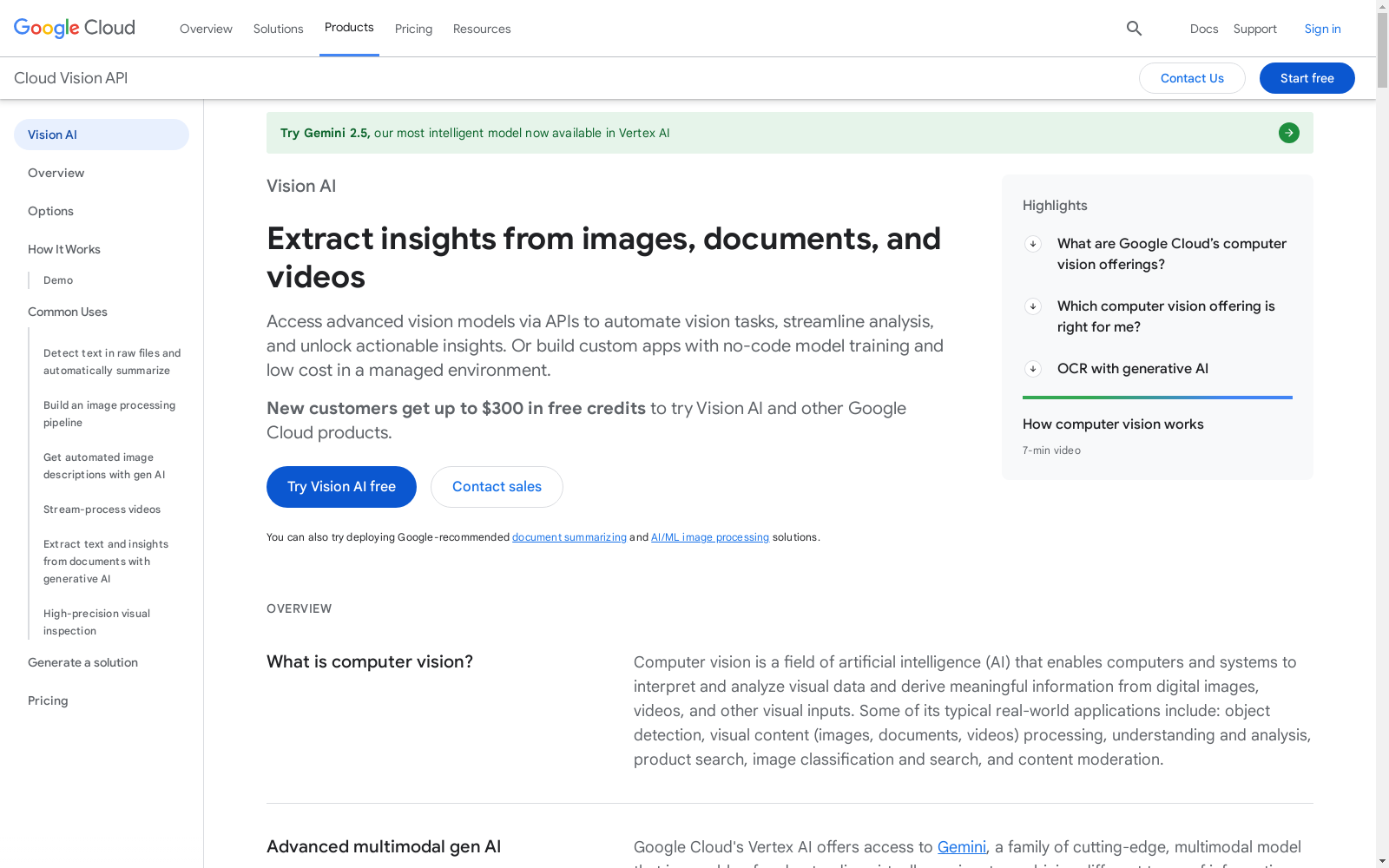Image resolution: width=1389 pixels, height=868 pixels.
Task: Click the Cloud Vision API product title
Action: pos(71,78)
